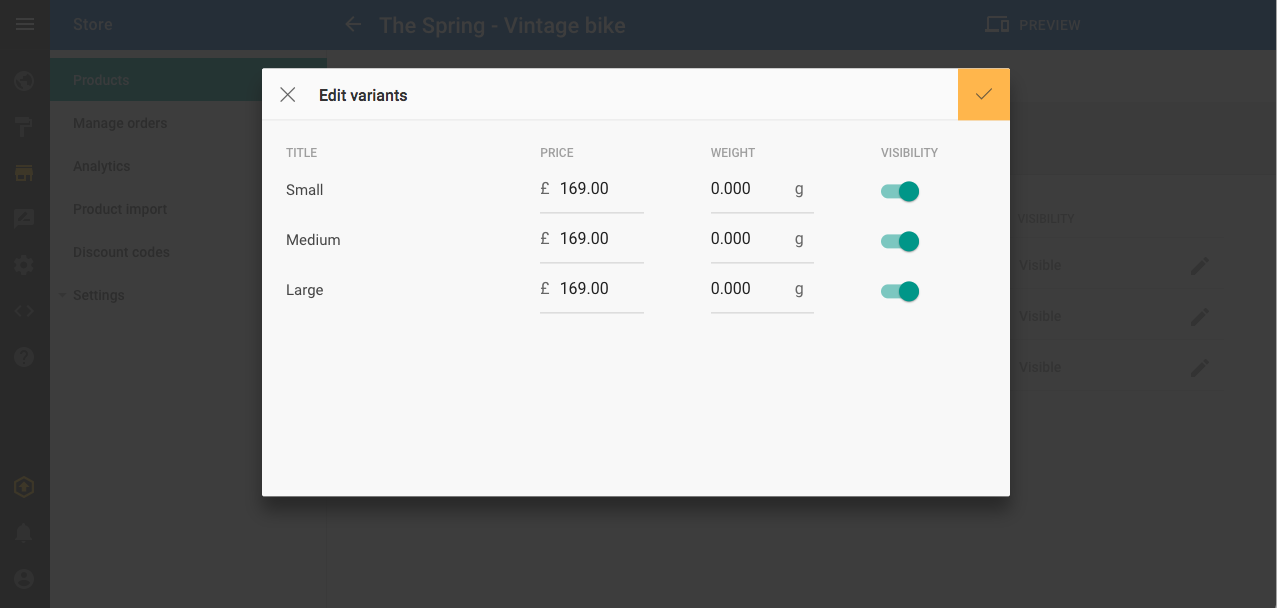This screenshot has height=608, width=1277.
Task: Open the Manage orders menu item
Action: 120,123
